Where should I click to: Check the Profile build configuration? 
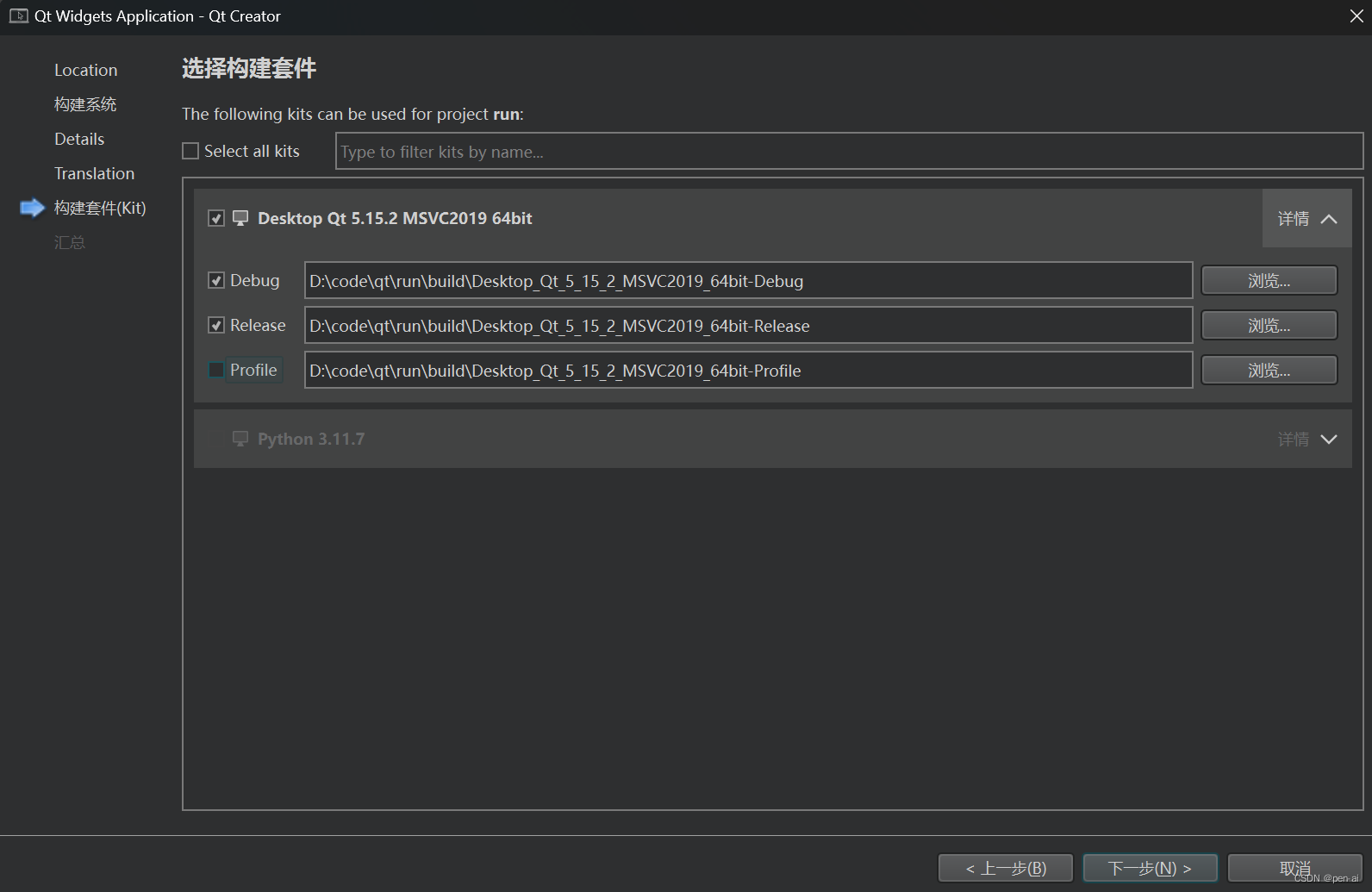click(x=216, y=371)
